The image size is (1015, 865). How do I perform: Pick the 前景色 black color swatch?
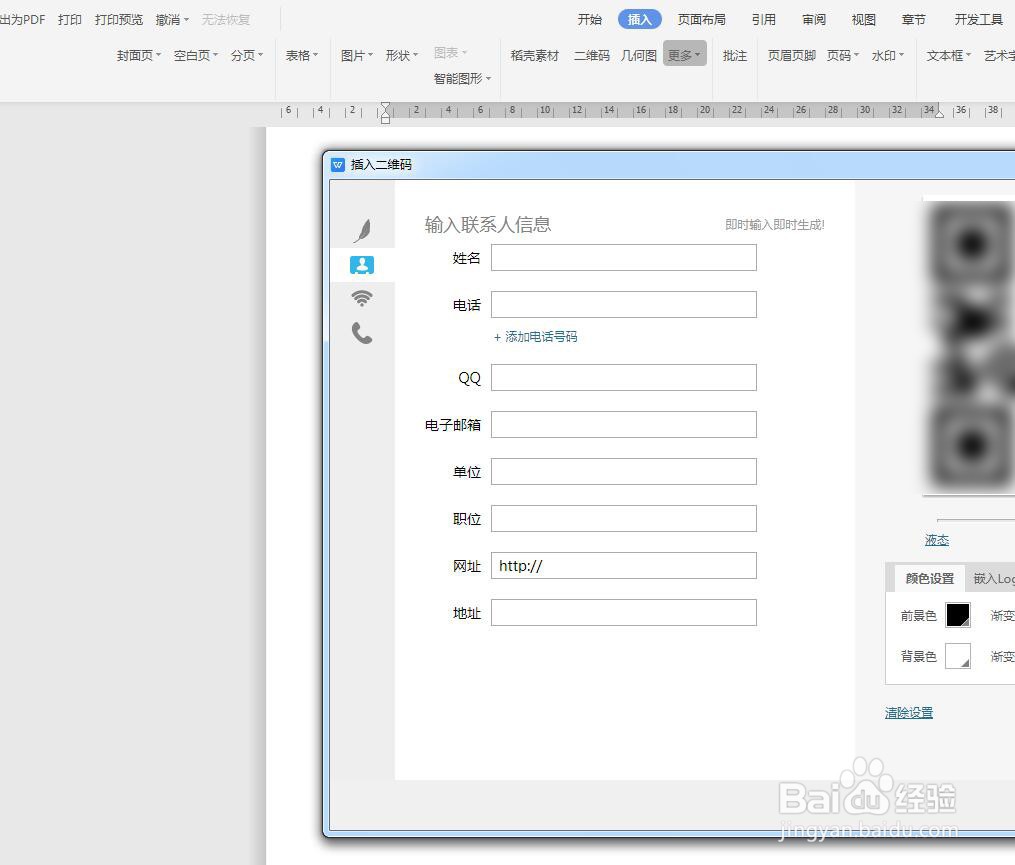click(957, 615)
